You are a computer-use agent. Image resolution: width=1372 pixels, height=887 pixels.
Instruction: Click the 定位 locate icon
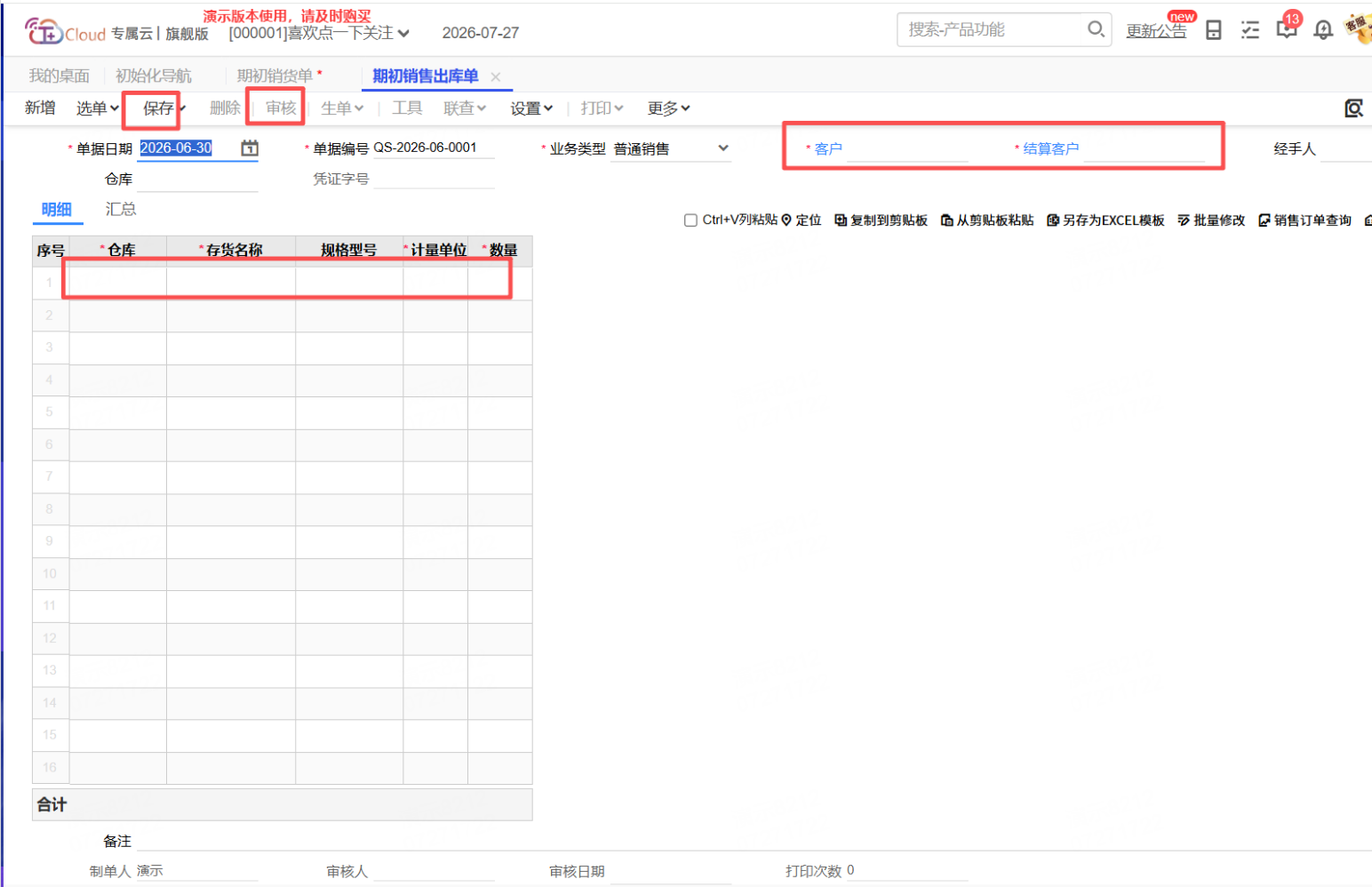point(786,220)
